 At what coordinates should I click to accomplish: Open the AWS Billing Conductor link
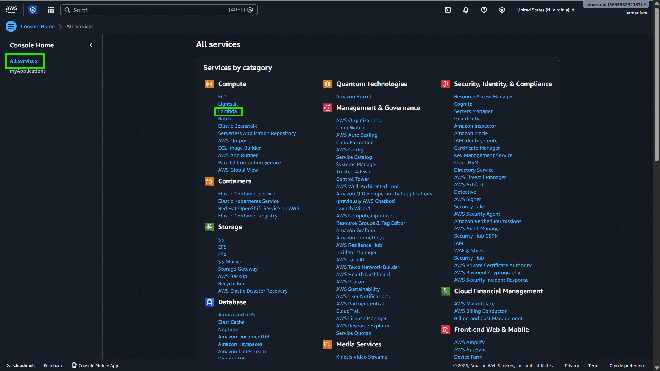point(480,311)
